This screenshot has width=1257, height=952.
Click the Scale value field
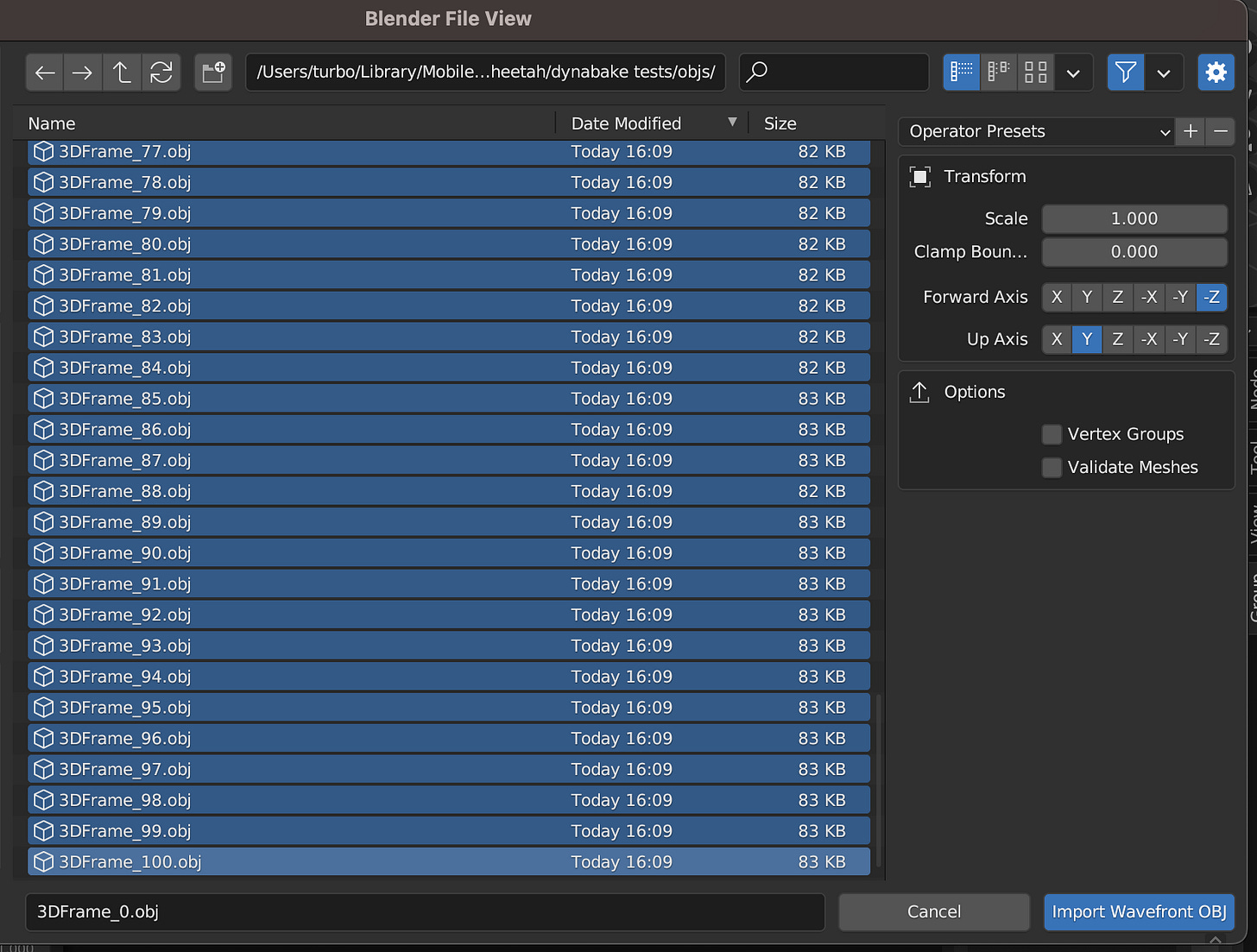coord(1134,219)
